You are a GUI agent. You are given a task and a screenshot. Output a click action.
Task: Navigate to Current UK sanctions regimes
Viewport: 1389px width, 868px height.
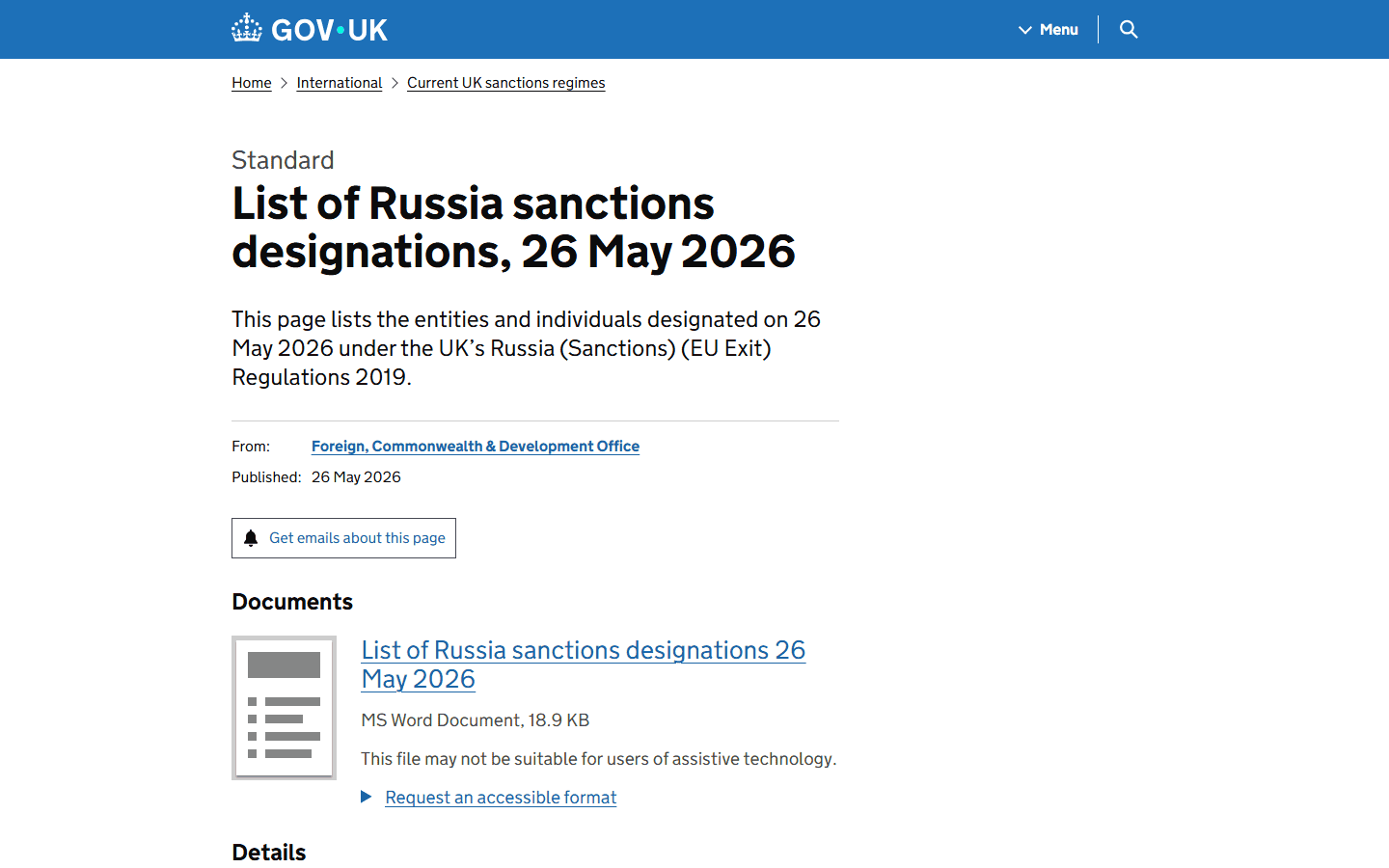pos(506,83)
